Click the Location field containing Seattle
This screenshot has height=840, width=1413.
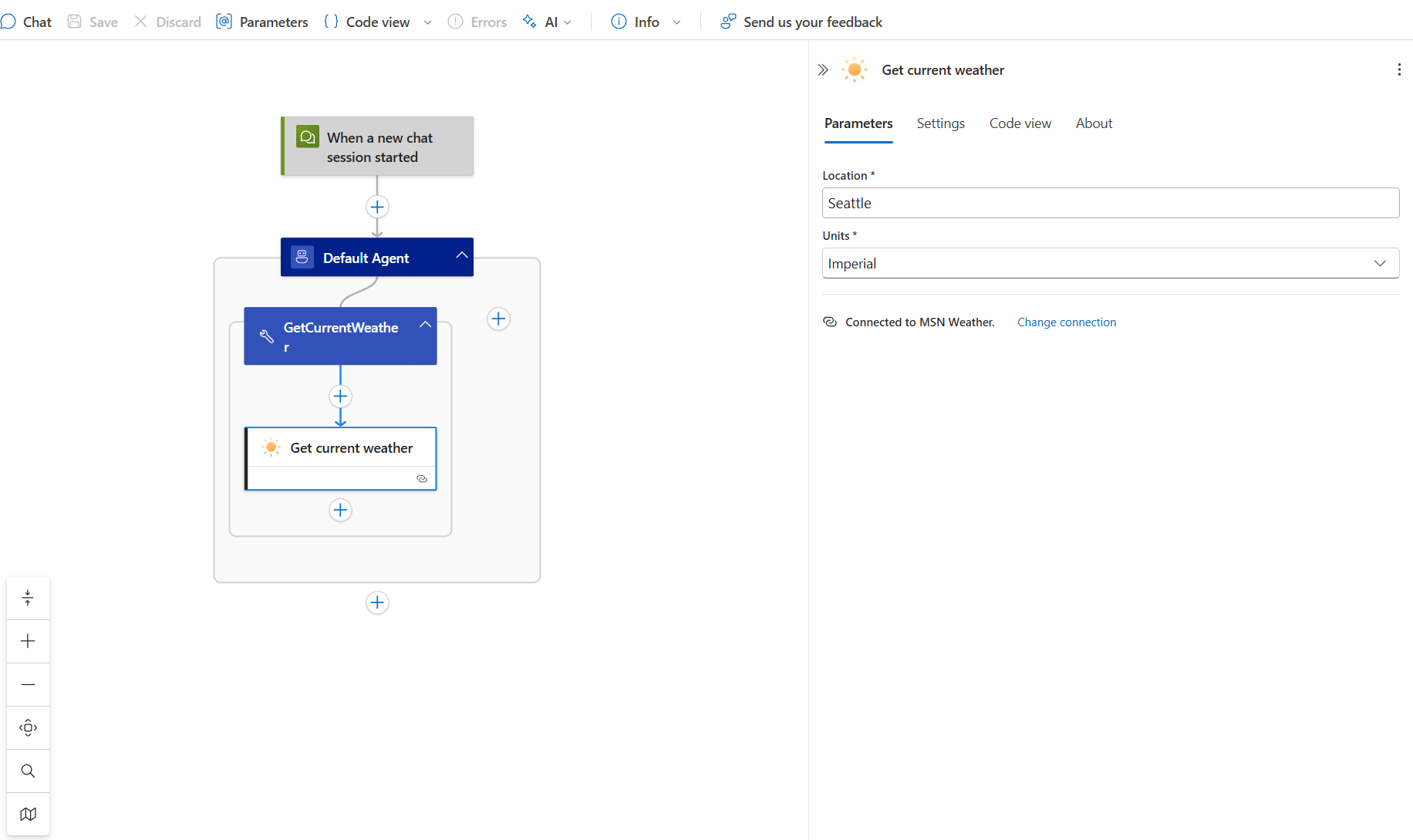(1110, 203)
